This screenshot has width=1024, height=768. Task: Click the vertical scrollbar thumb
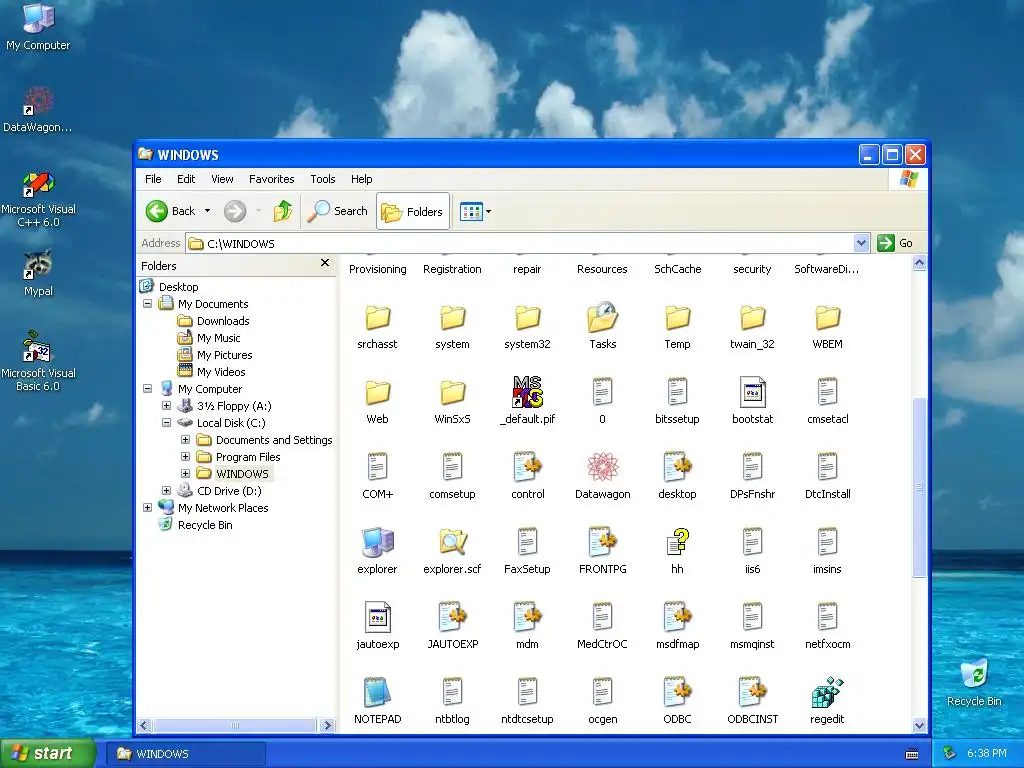click(919, 487)
